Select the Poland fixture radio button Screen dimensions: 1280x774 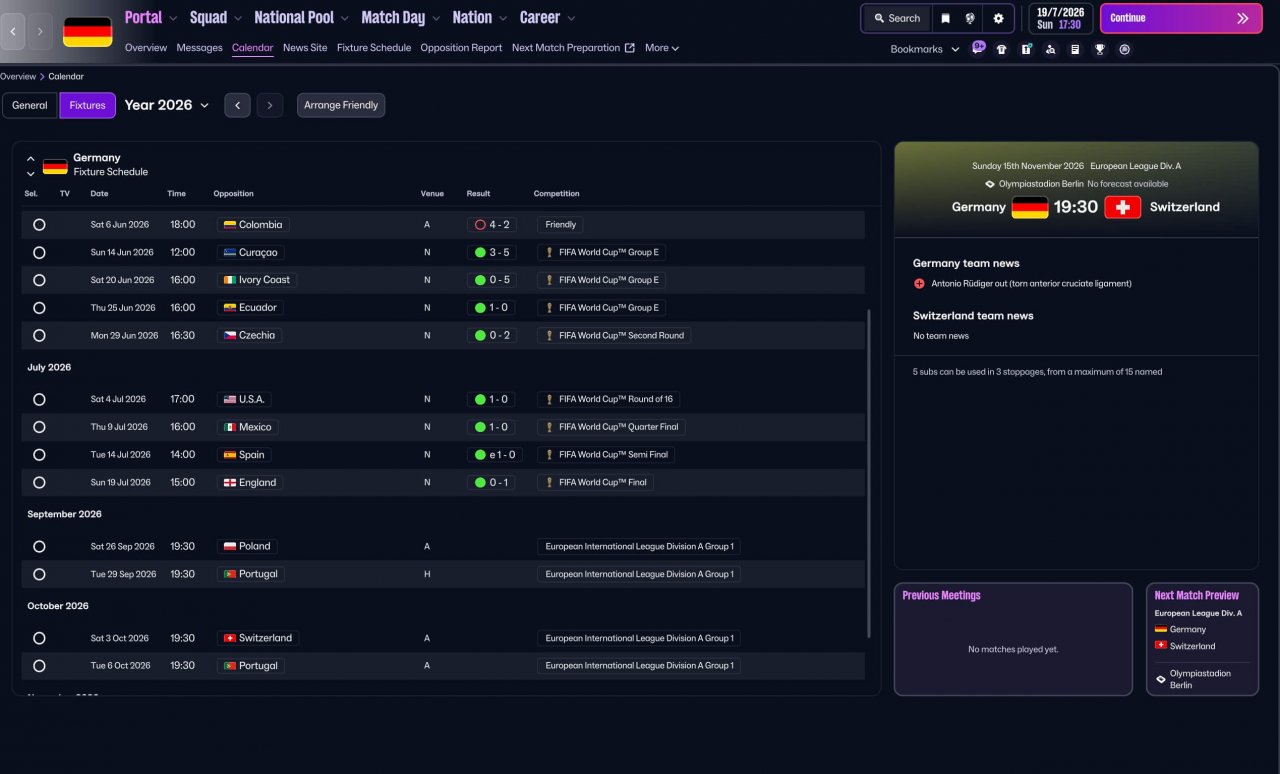coord(39,547)
